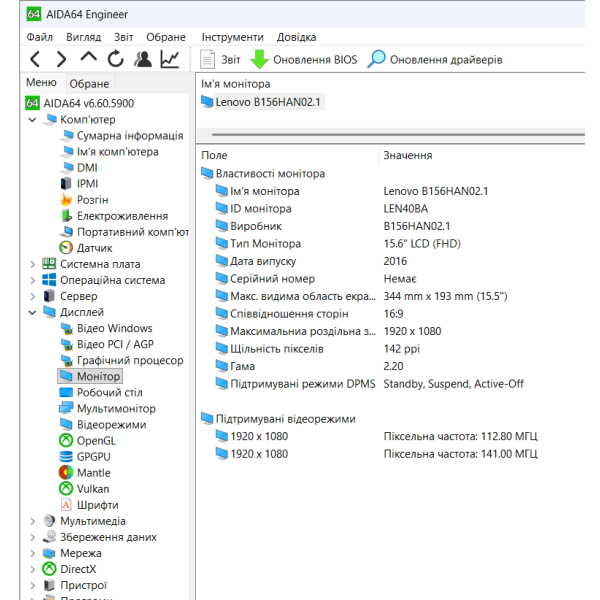Click the Властивості монітора group header

(x=263, y=174)
